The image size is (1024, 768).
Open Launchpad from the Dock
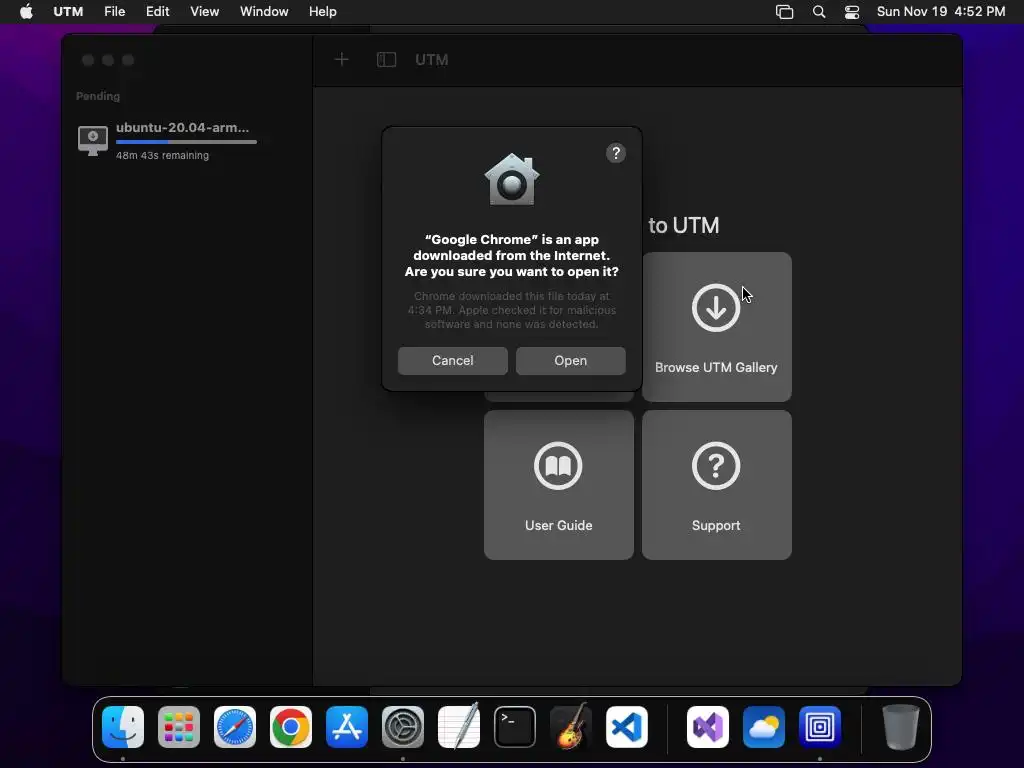click(x=179, y=727)
